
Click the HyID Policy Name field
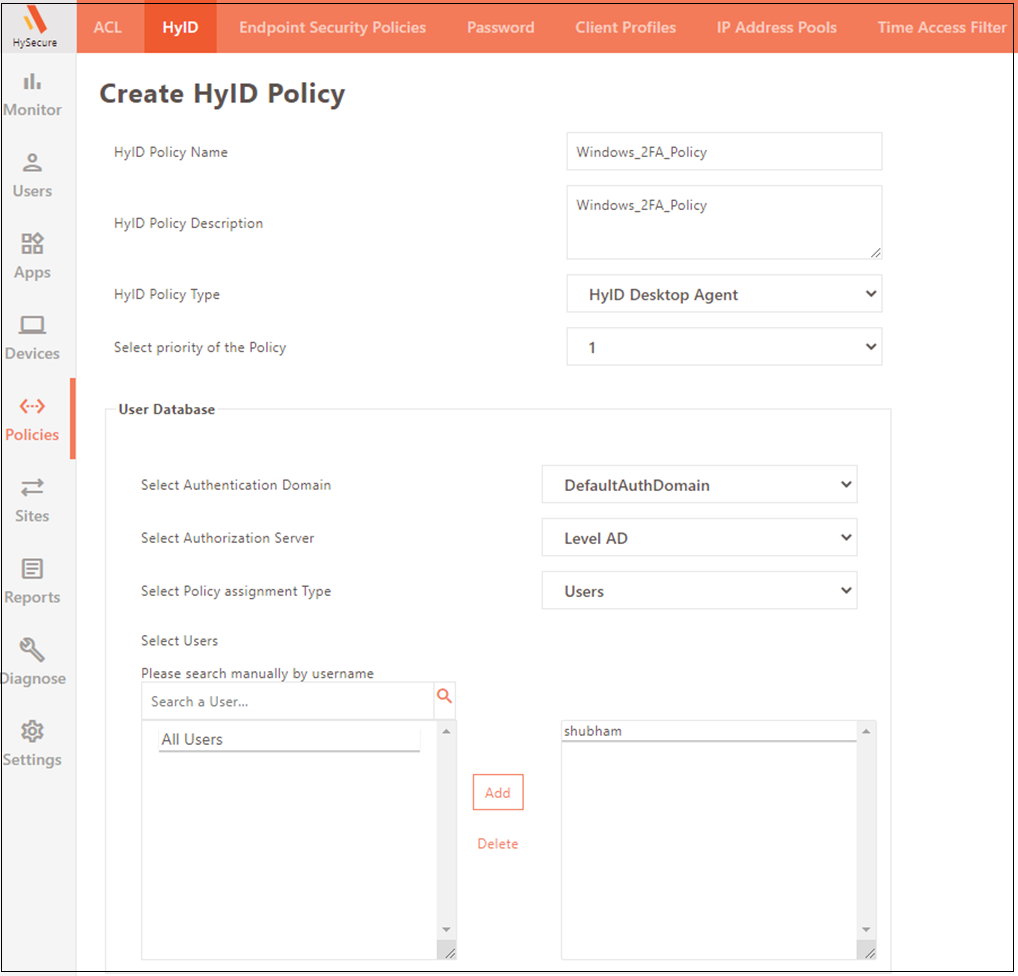(x=724, y=151)
